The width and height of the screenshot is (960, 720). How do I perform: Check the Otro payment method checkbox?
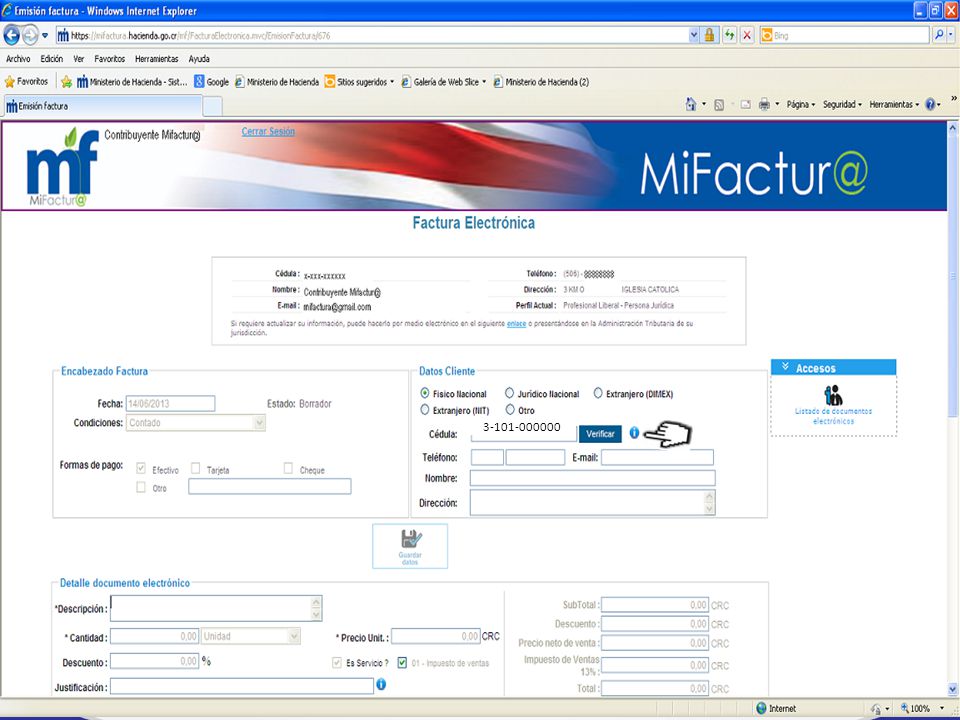point(141,487)
